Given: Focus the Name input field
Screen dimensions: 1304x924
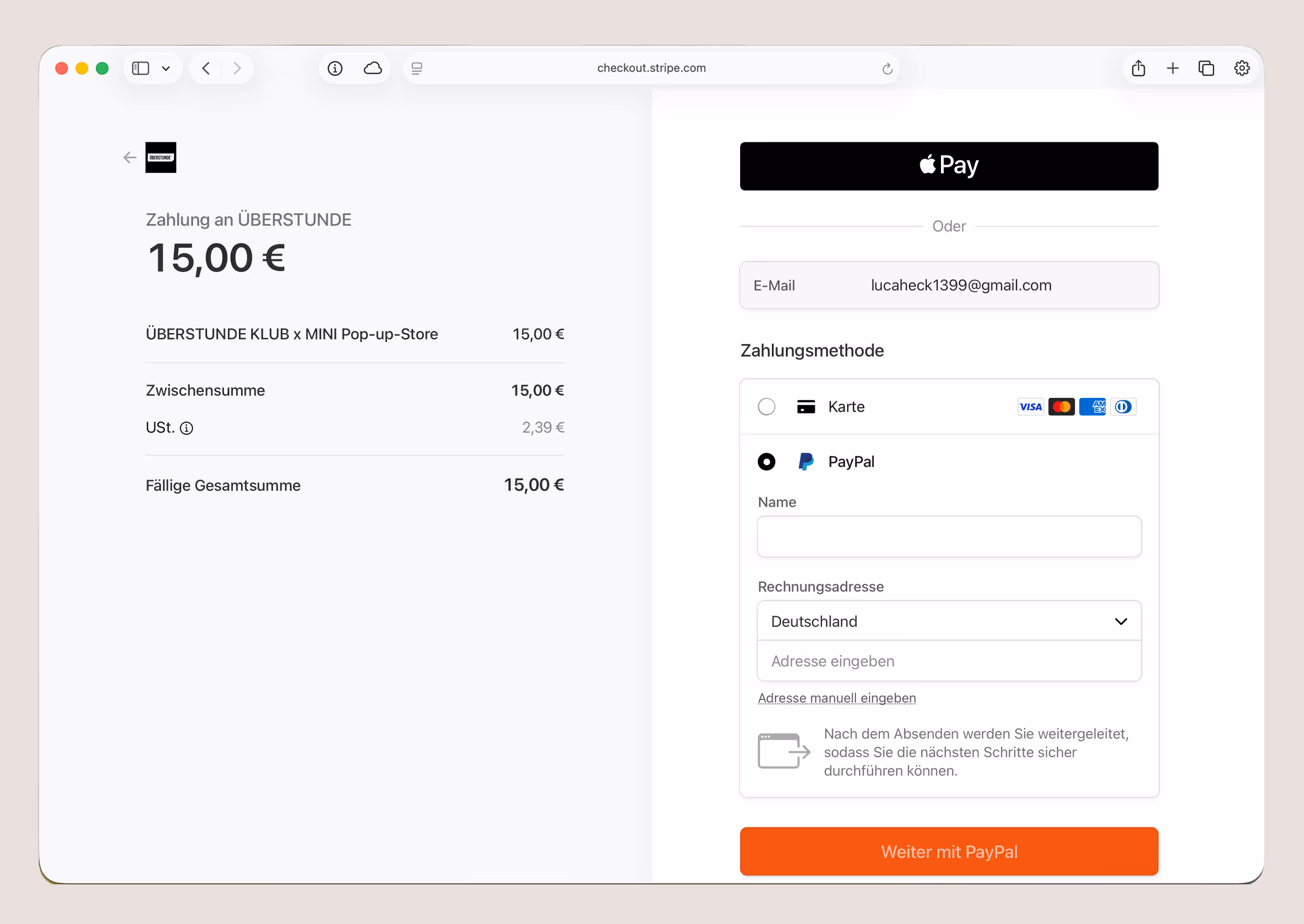Looking at the screenshot, I should [949, 537].
